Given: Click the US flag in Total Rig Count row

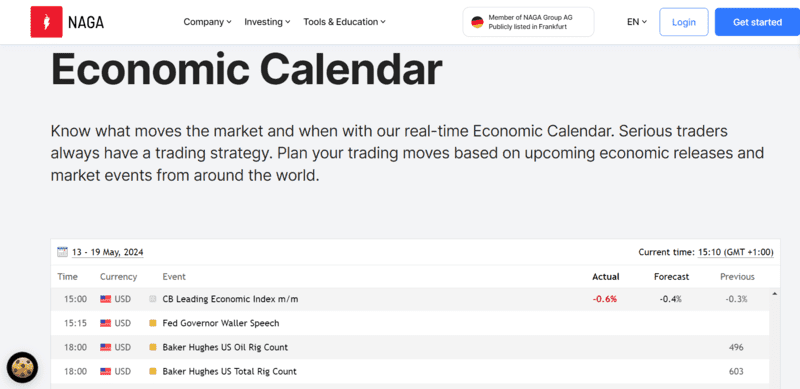Looking at the screenshot, I should [x=106, y=372].
